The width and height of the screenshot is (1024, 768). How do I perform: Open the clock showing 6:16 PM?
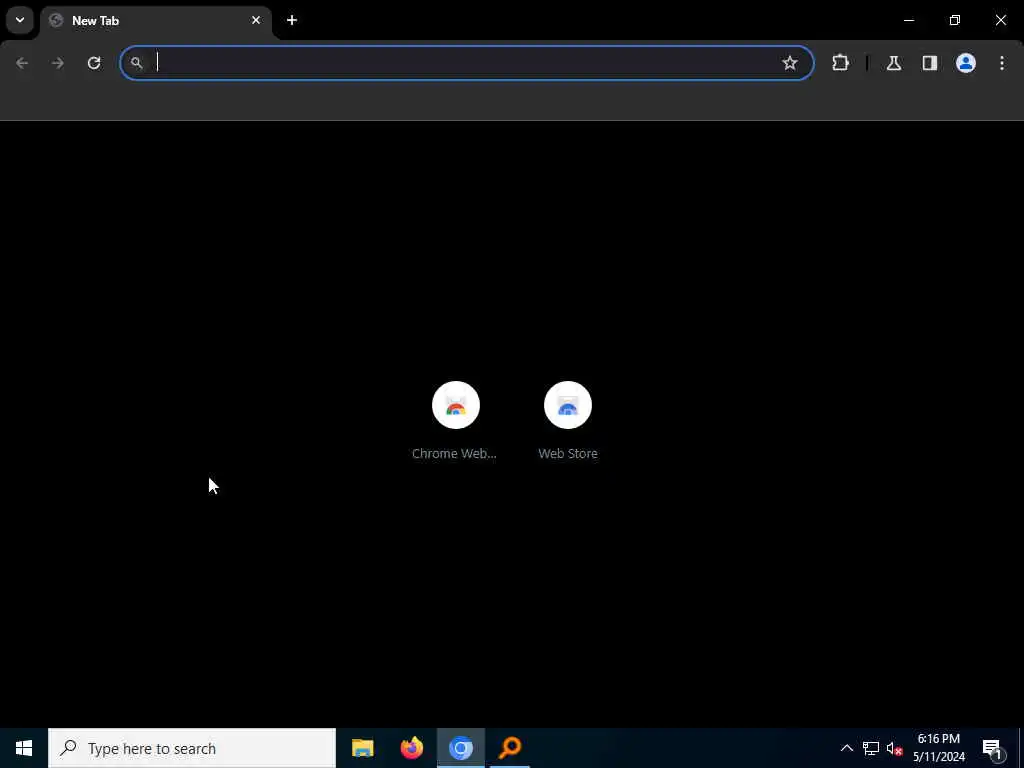[x=938, y=748]
